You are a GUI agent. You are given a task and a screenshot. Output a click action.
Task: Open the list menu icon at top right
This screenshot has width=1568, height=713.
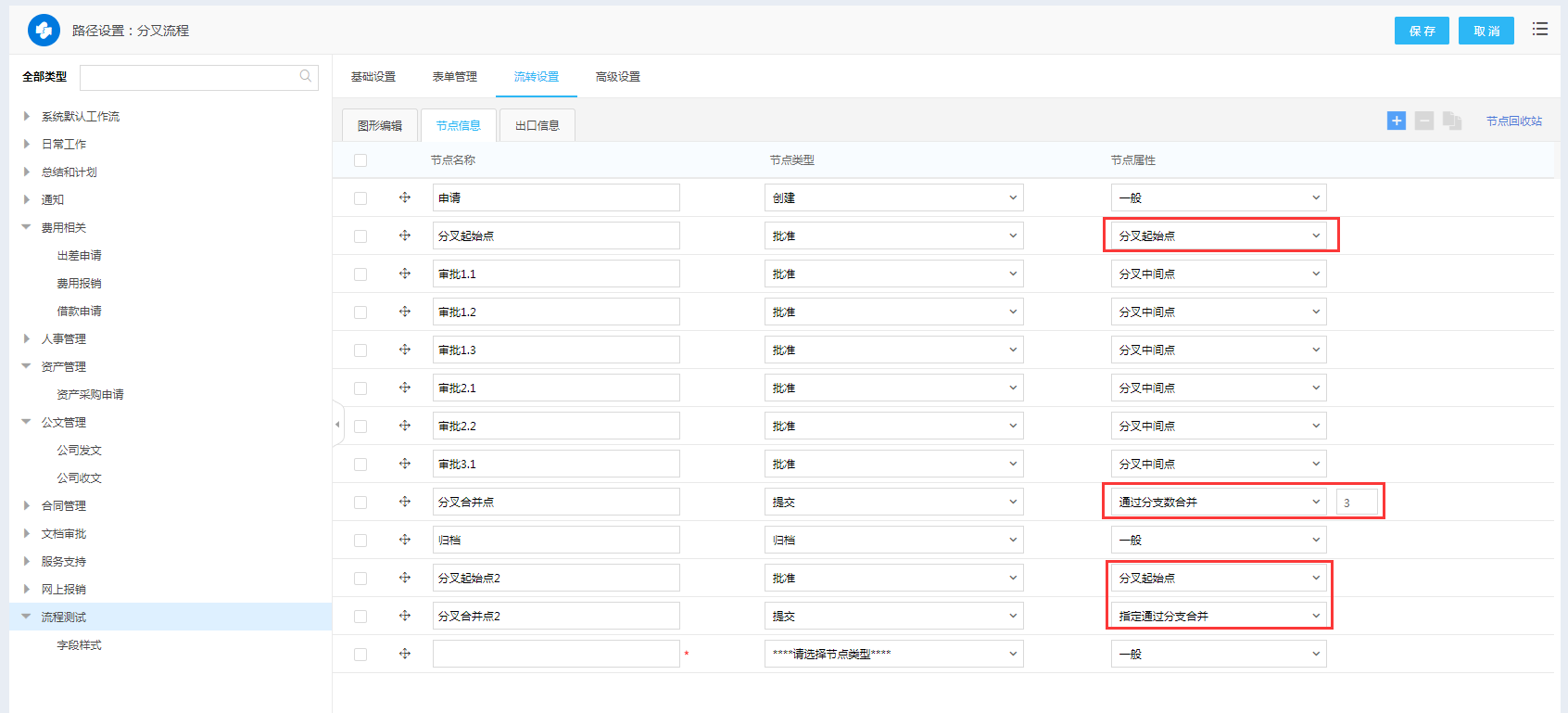[1539, 30]
